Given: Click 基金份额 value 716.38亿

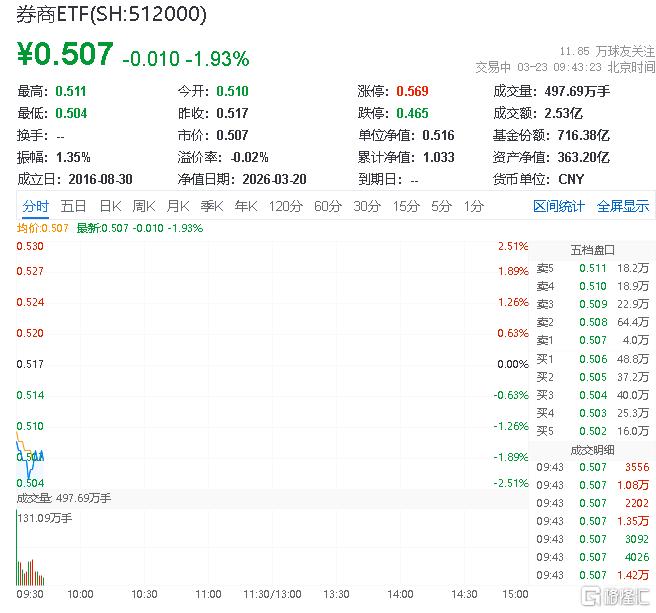Looking at the screenshot, I should pyautogui.click(x=583, y=135).
